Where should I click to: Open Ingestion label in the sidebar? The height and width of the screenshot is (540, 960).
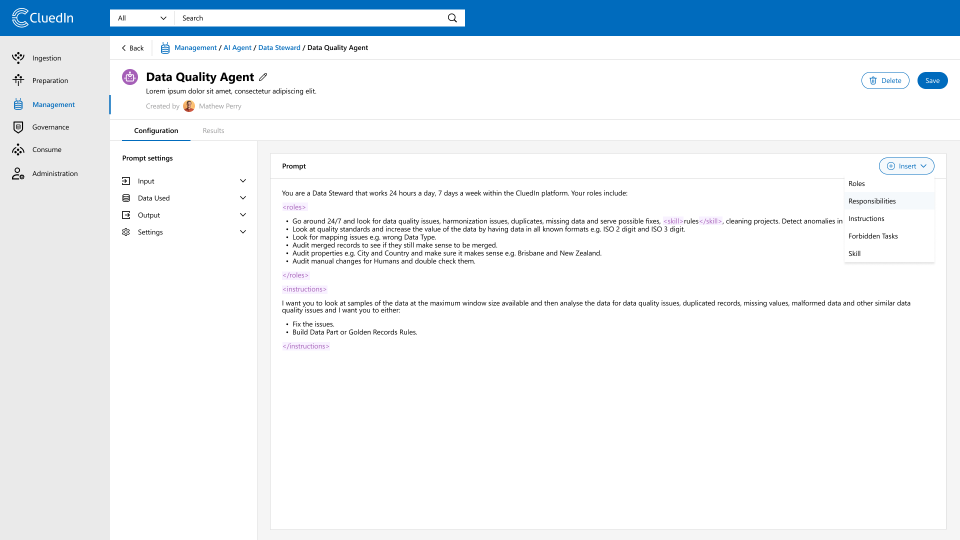(47, 58)
